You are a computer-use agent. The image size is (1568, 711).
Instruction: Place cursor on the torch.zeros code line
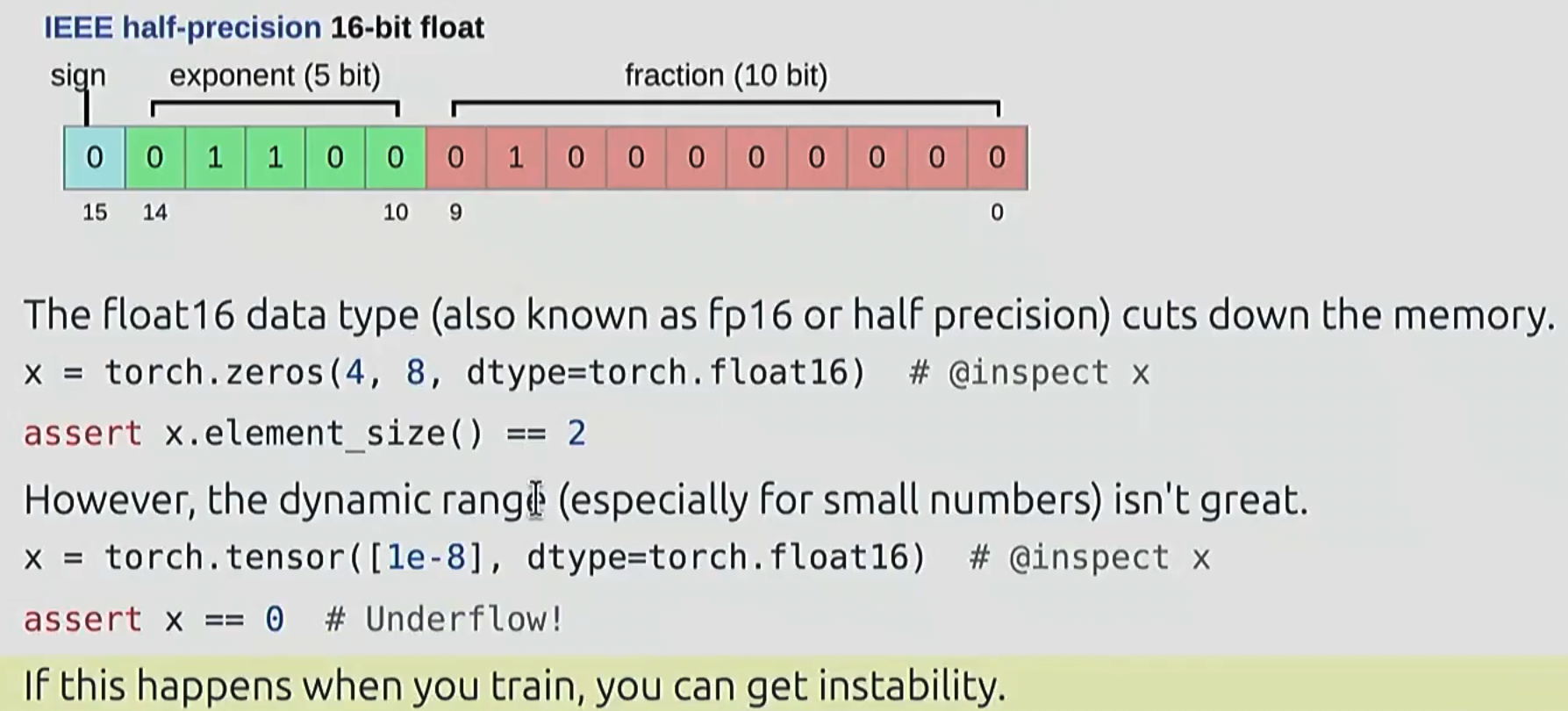click(439, 373)
